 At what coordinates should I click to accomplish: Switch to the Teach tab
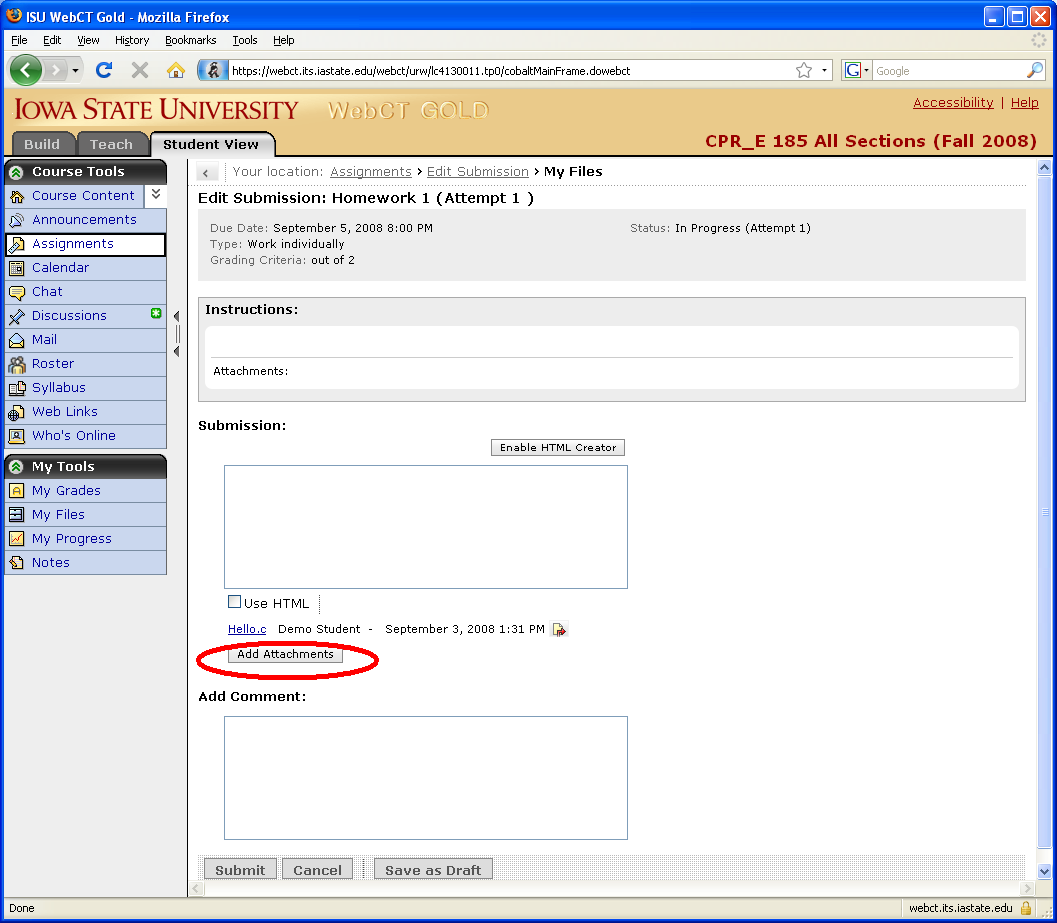(x=111, y=144)
